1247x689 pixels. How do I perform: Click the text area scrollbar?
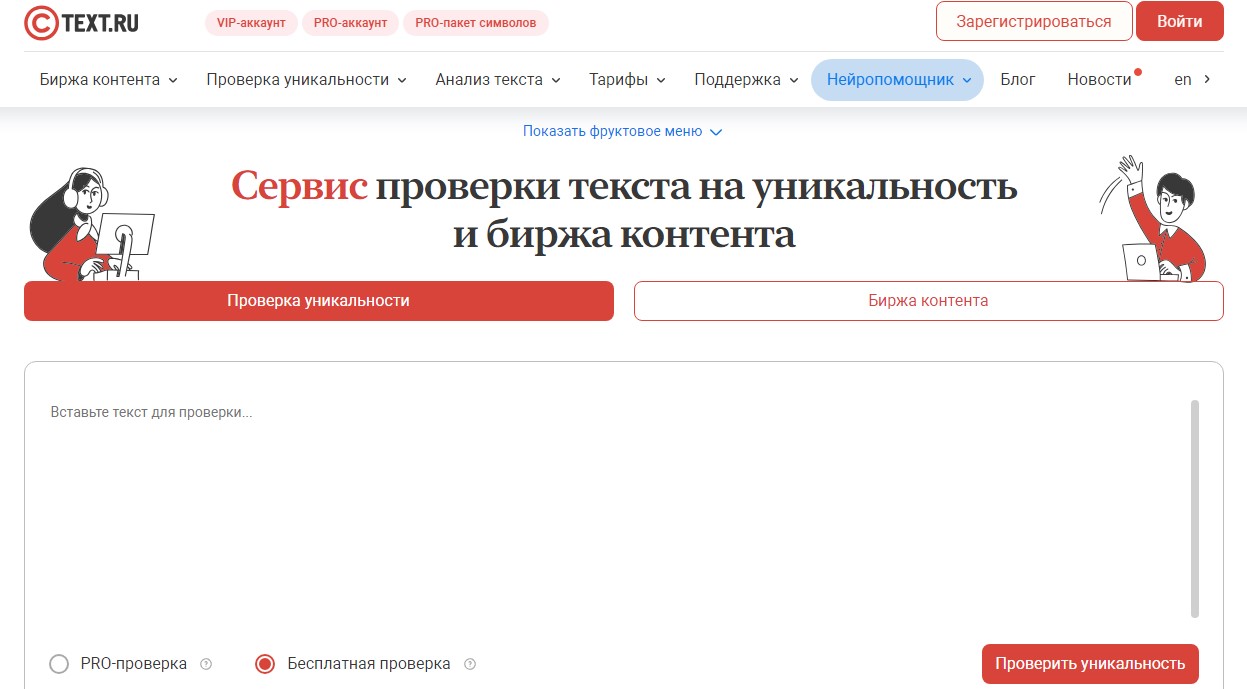click(1195, 509)
